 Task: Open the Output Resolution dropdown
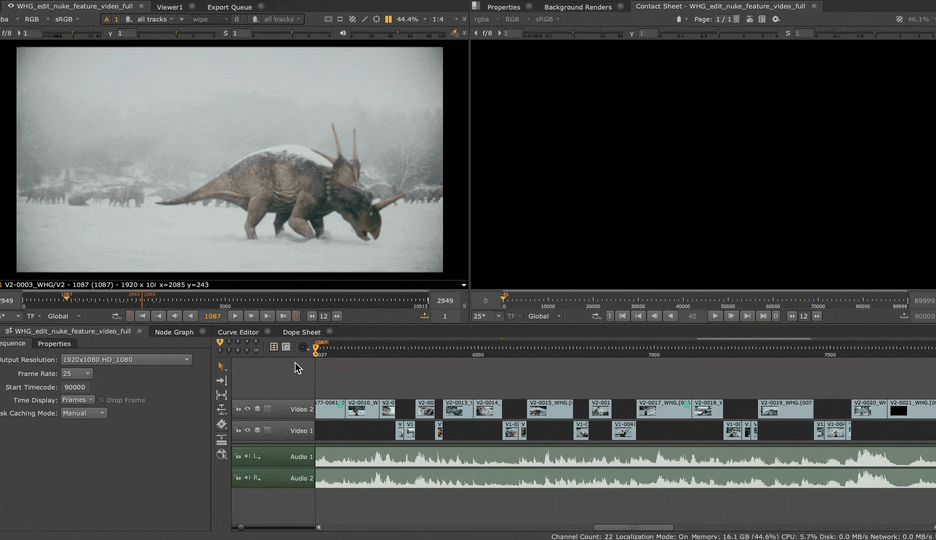(x=126, y=360)
